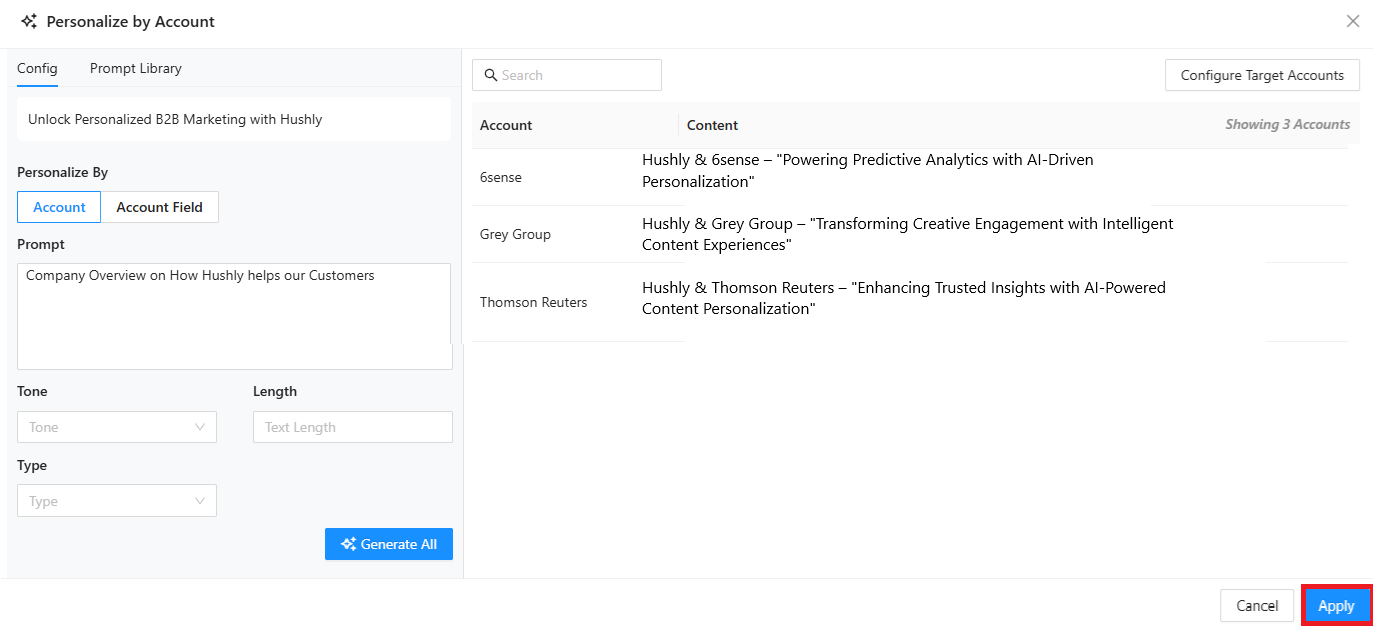Click the 6sense Powering Predictive Analytics content

click(868, 171)
